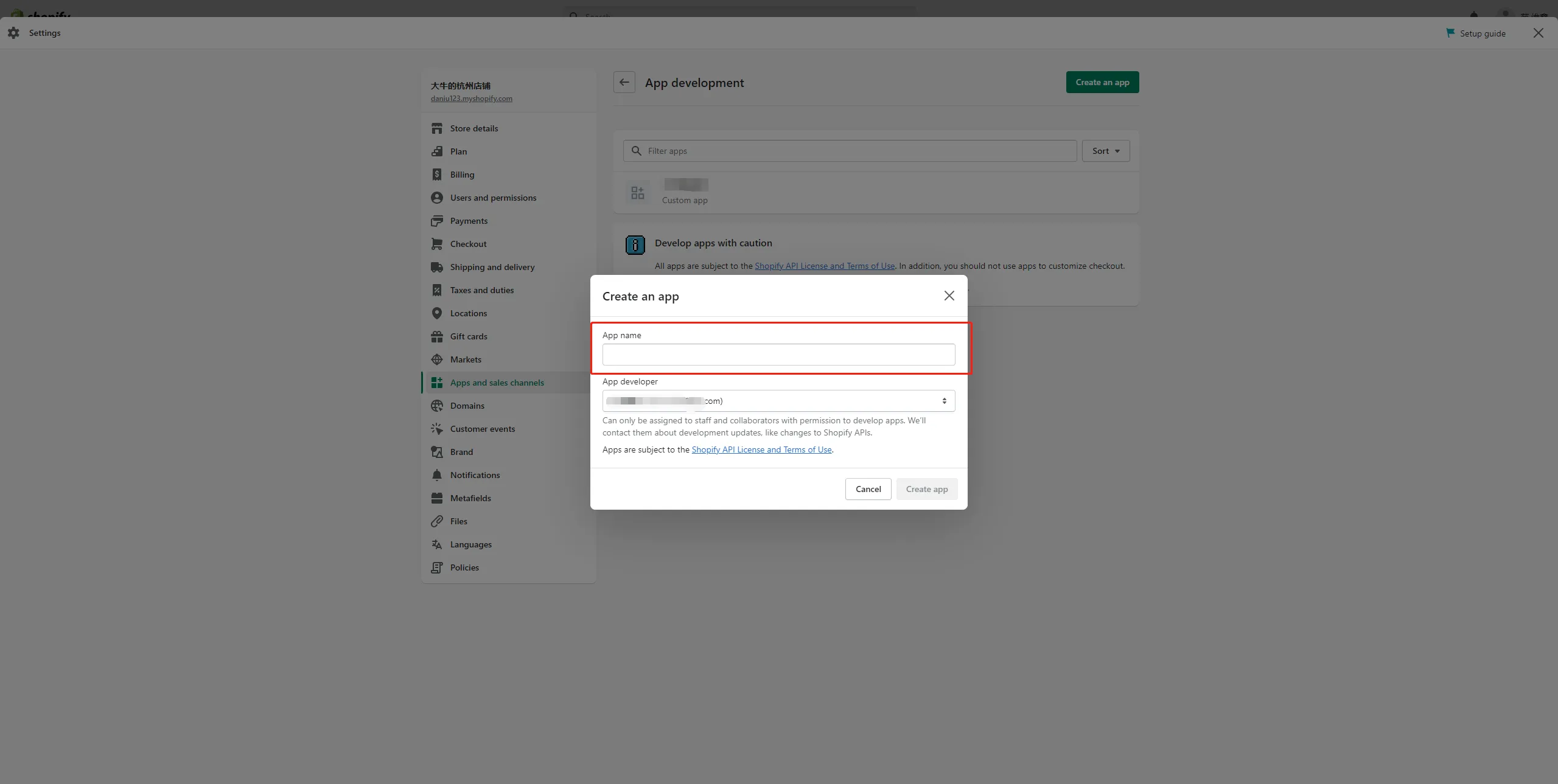
Task: Click the Gift cards present icon
Action: pyautogui.click(x=436, y=336)
